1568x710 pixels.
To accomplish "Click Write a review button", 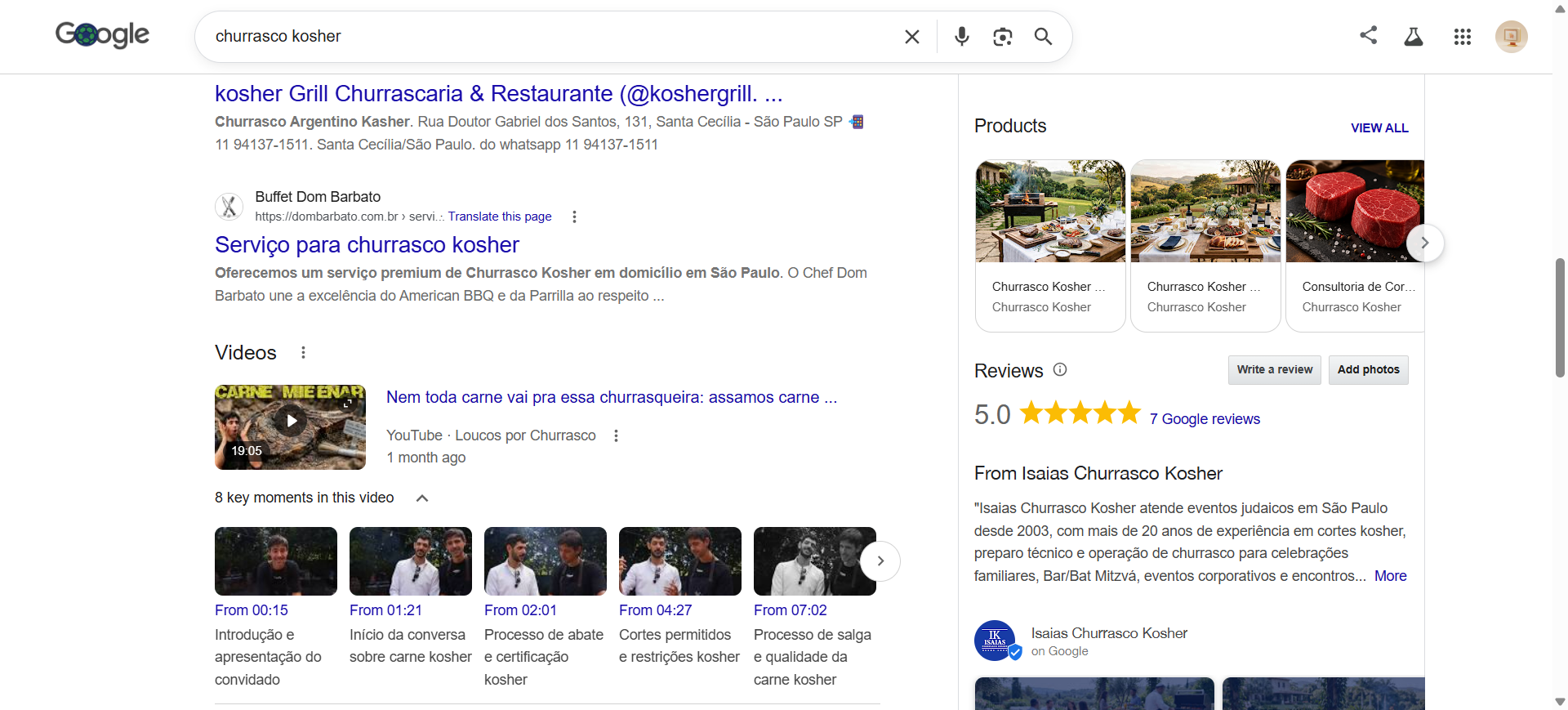I will pos(1274,370).
